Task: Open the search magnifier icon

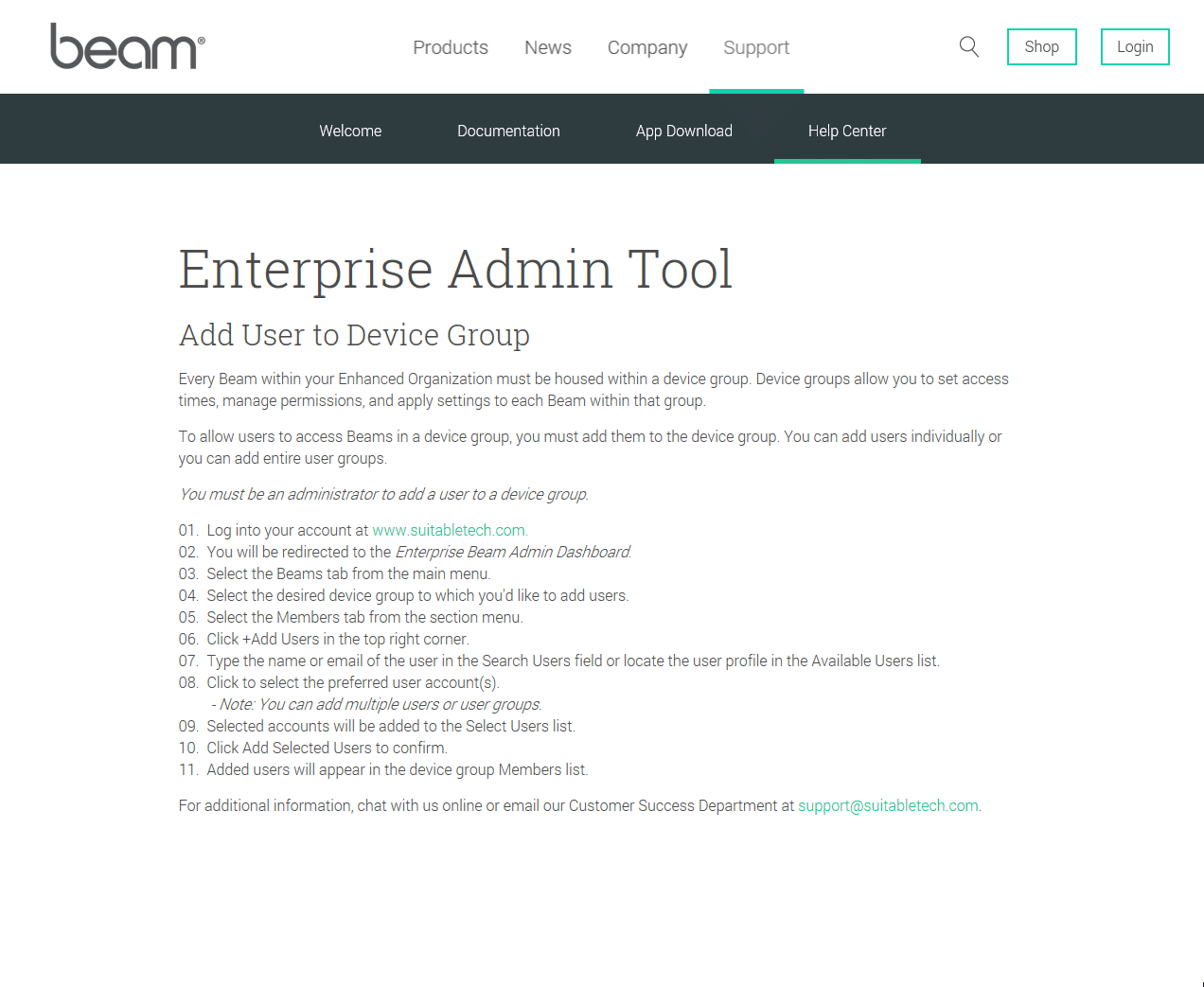Action: [x=968, y=46]
